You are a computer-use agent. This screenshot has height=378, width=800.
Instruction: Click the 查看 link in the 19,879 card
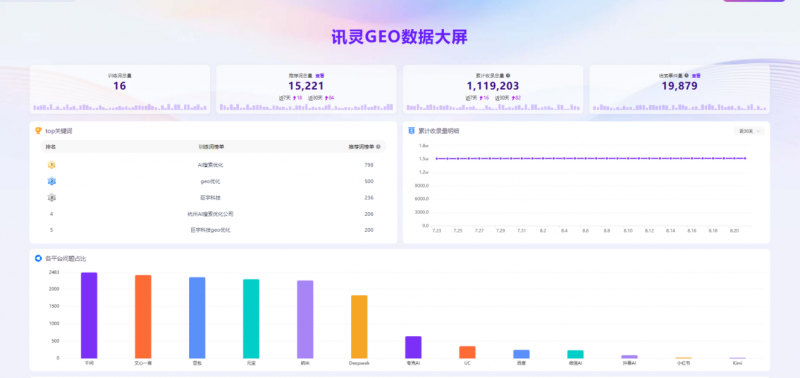point(696,75)
